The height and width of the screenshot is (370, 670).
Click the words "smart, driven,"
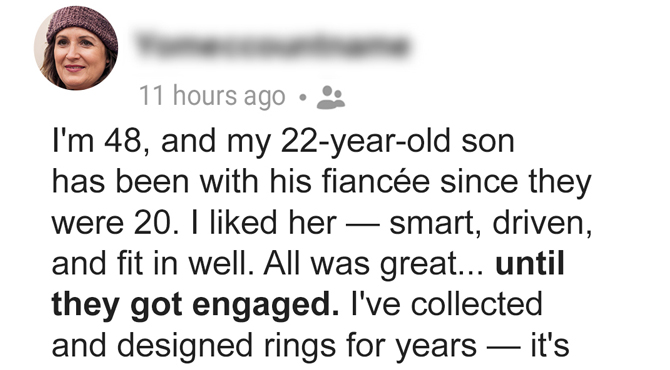pyautogui.click(x=491, y=224)
